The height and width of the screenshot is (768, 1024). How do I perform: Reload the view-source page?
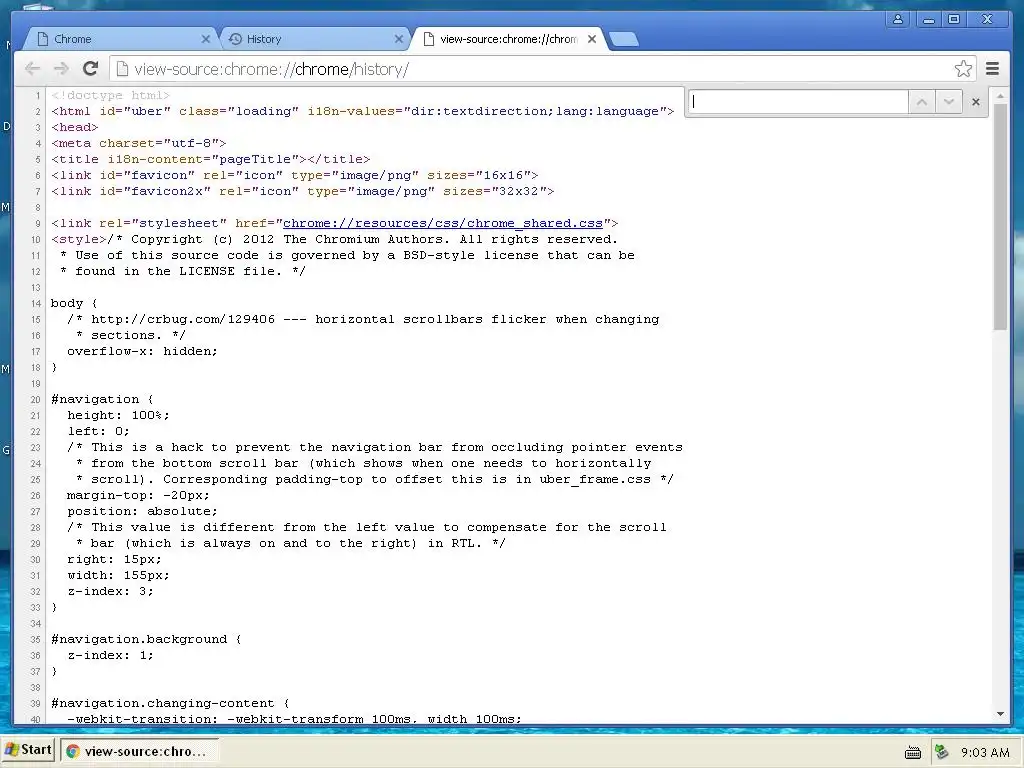click(91, 69)
